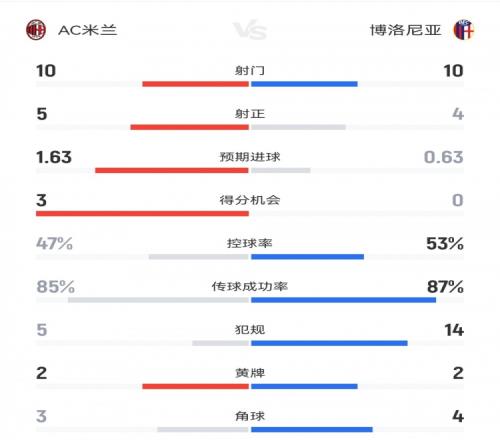
Task: Click the AC Milan club crest
Action: pyautogui.click(x=36, y=30)
